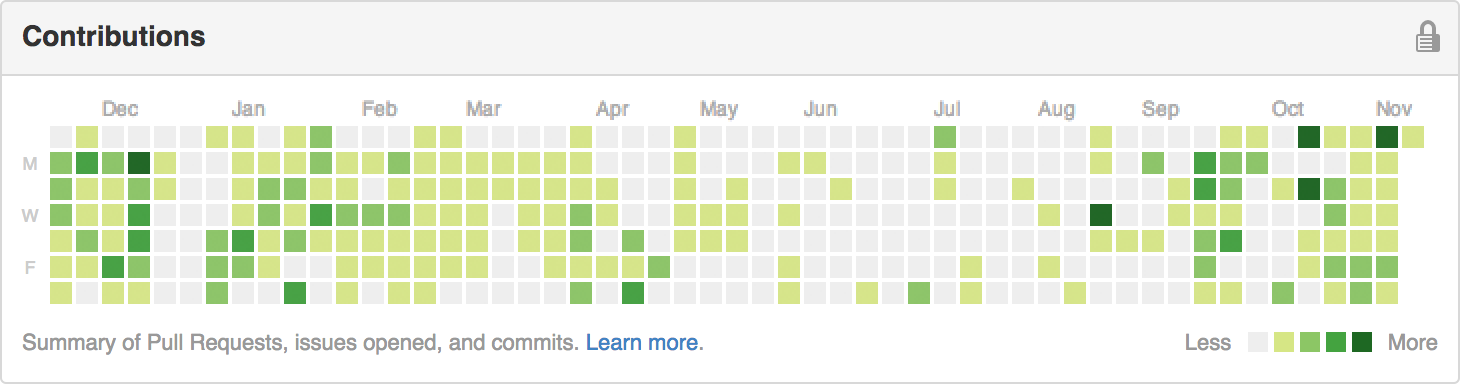1460x384 pixels.
Task: Select the darkest green legend swatch
Action: point(1362,343)
